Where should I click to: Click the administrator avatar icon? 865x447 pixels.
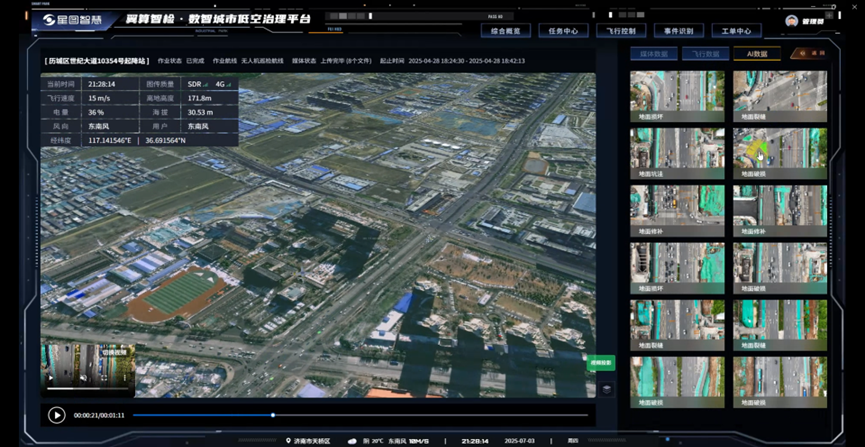click(x=791, y=21)
